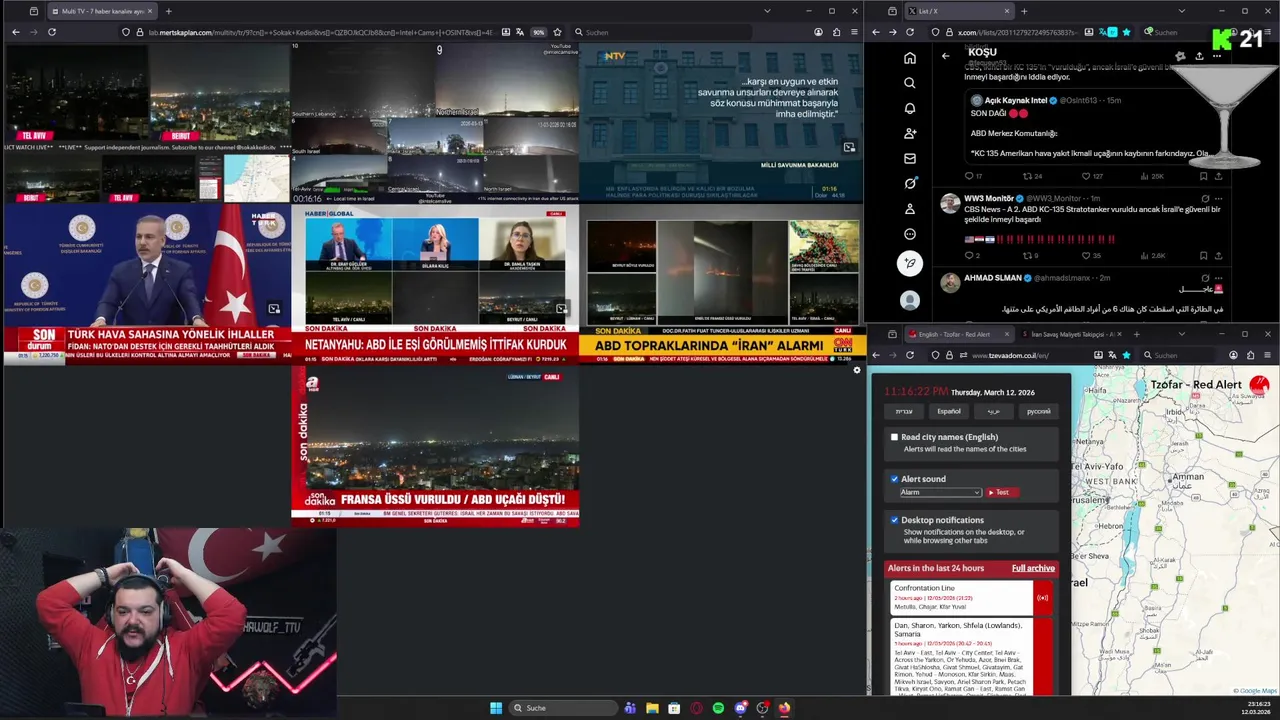This screenshot has height=720, width=1280.
Task: Click taskbar Suche search box
Action: click(x=563, y=708)
